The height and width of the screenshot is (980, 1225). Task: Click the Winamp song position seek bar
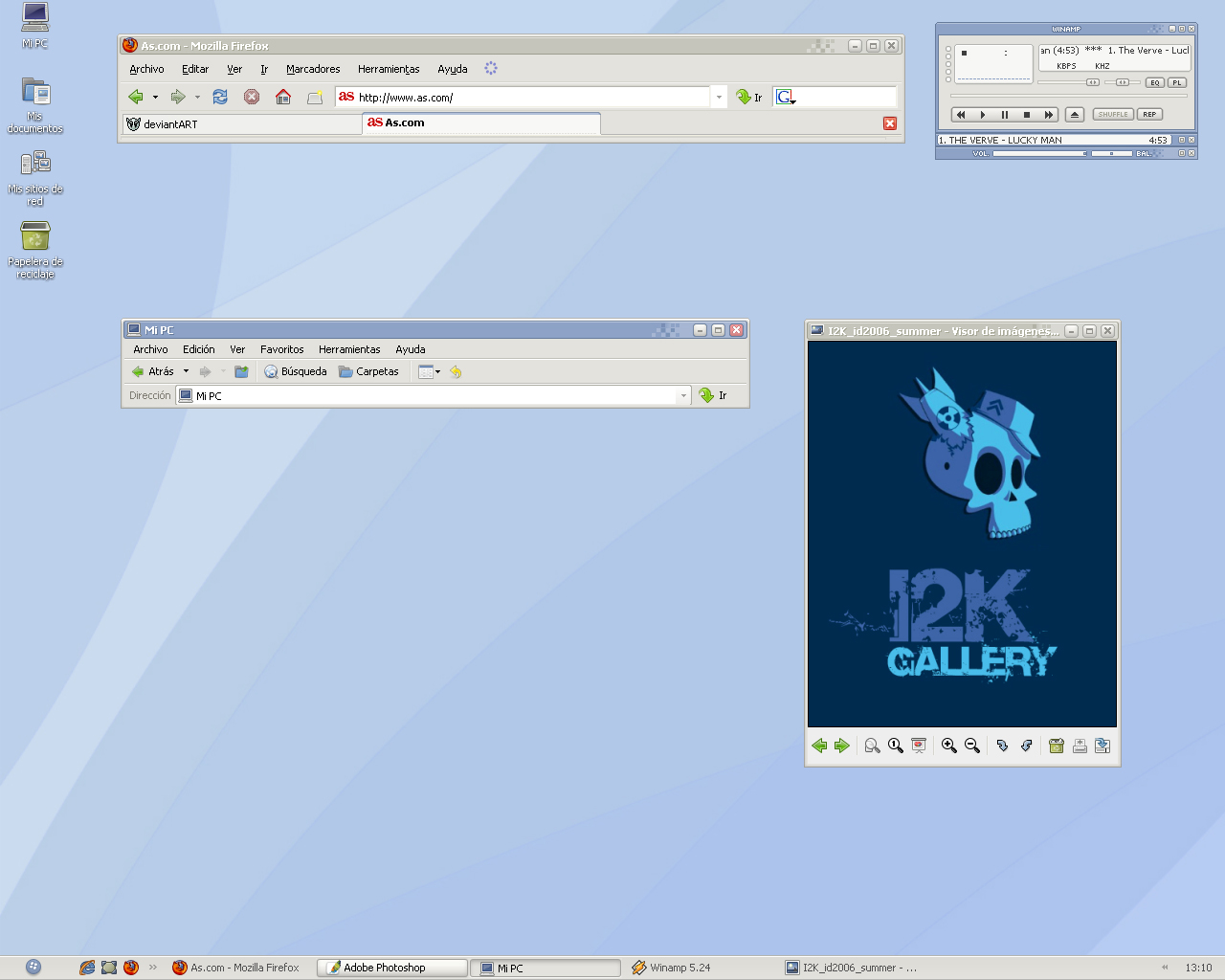click(x=1068, y=96)
